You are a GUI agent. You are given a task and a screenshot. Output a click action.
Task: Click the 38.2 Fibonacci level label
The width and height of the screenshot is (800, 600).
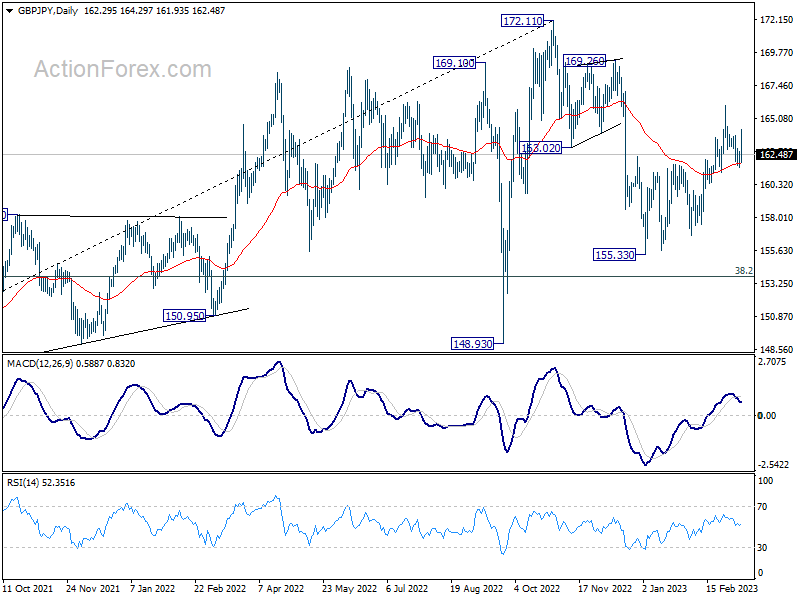pos(743,270)
